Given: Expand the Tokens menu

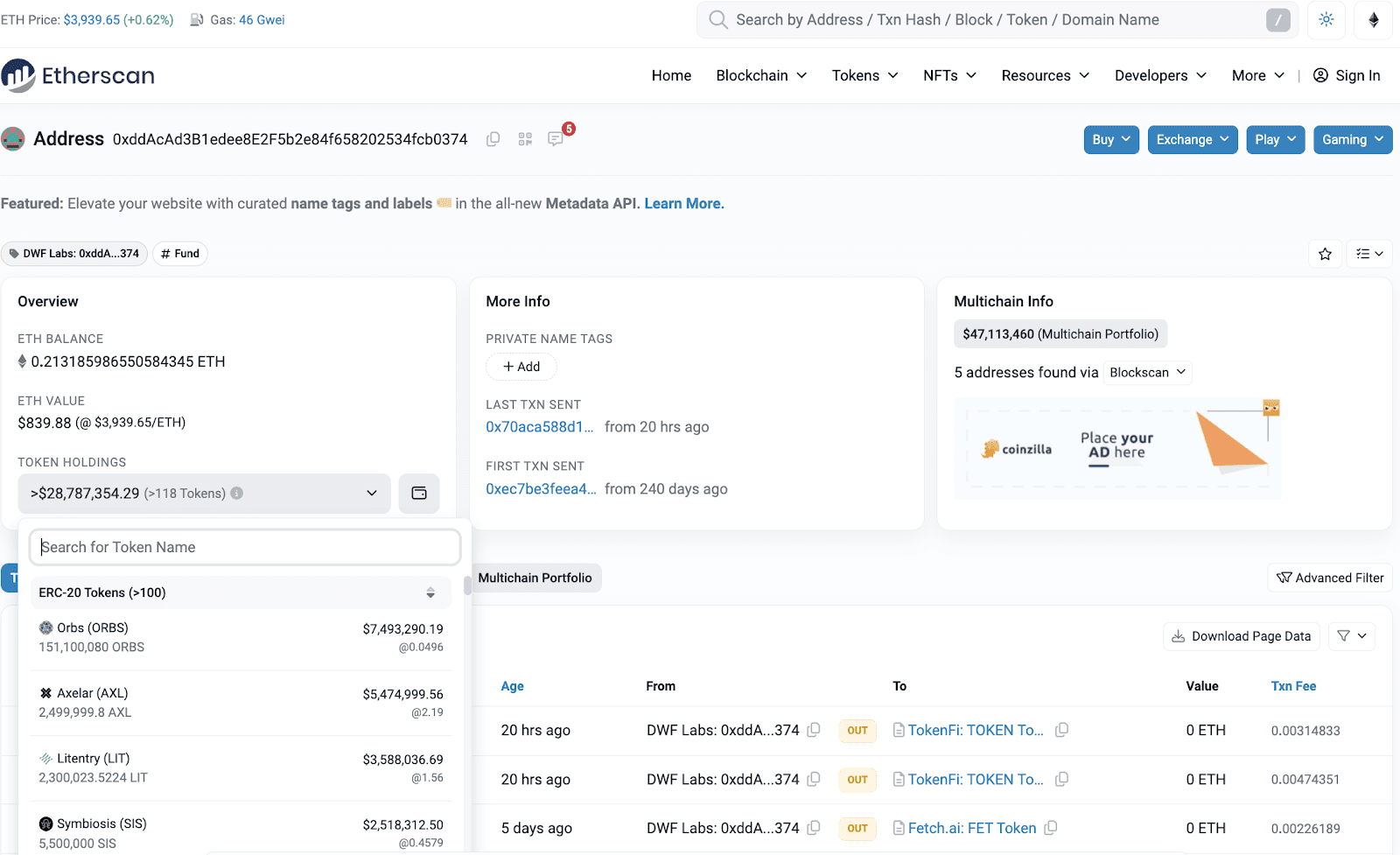Looking at the screenshot, I should [x=864, y=75].
